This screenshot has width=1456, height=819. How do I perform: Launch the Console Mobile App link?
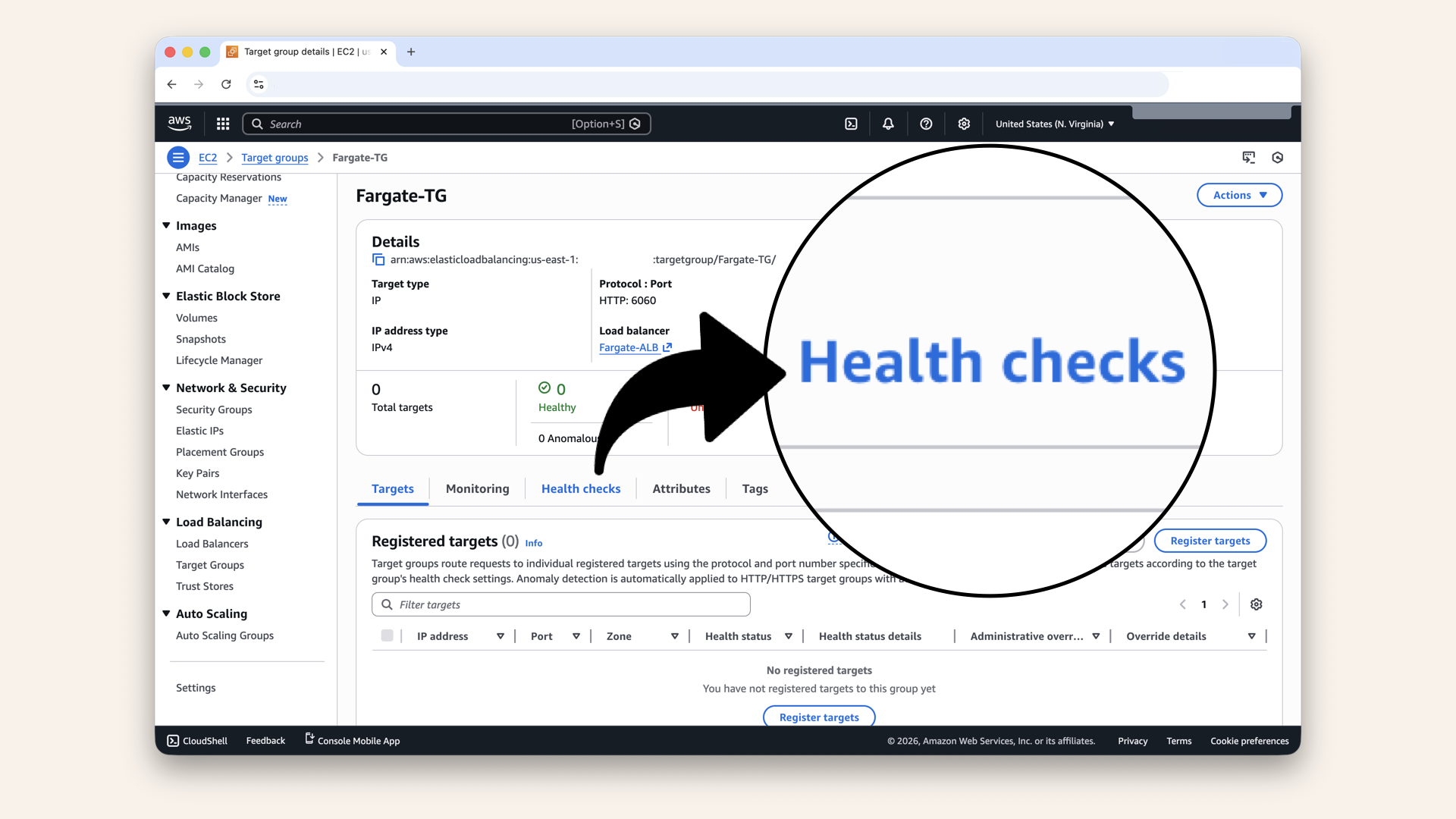pyautogui.click(x=352, y=741)
